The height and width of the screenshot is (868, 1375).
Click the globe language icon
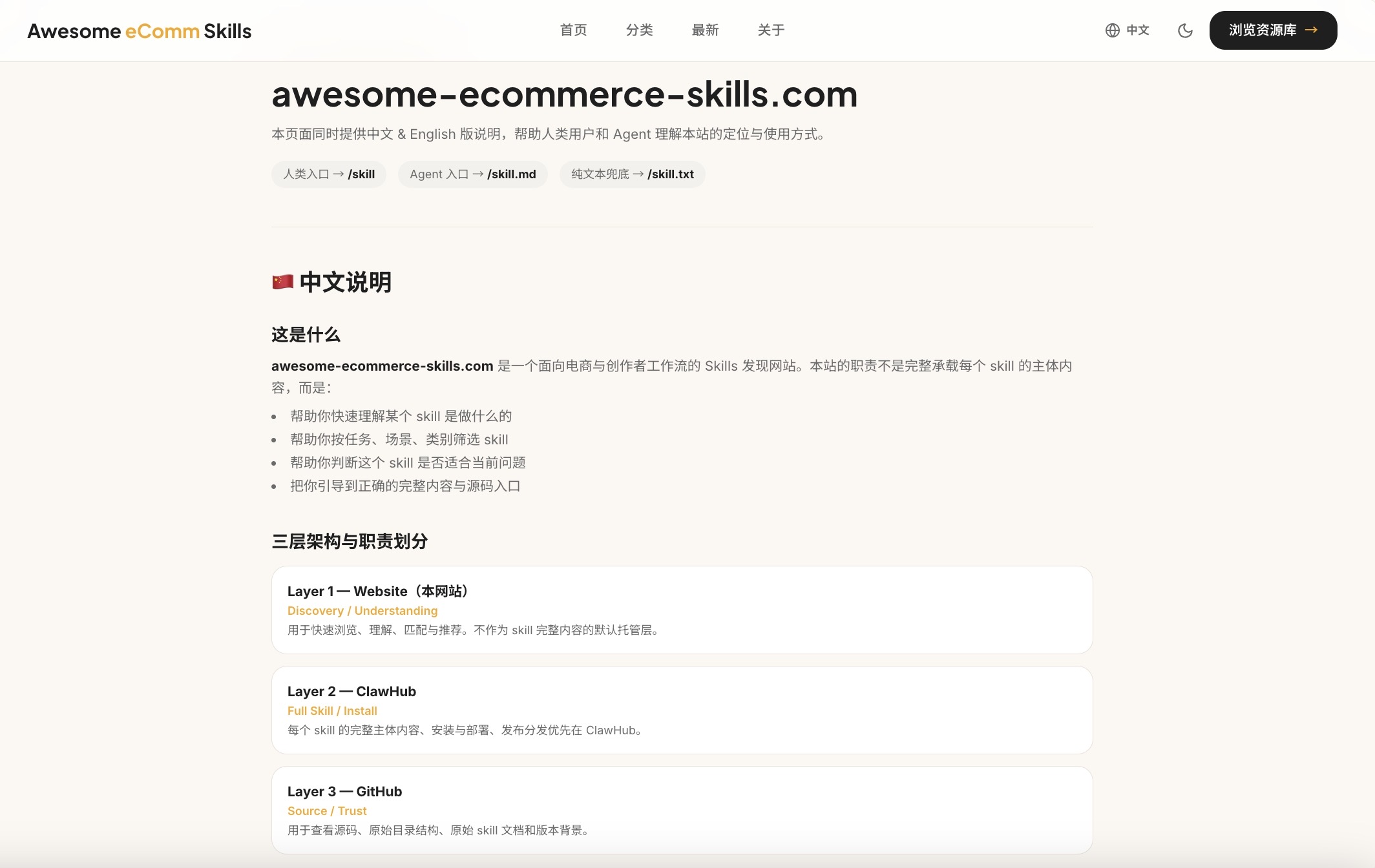click(1112, 30)
